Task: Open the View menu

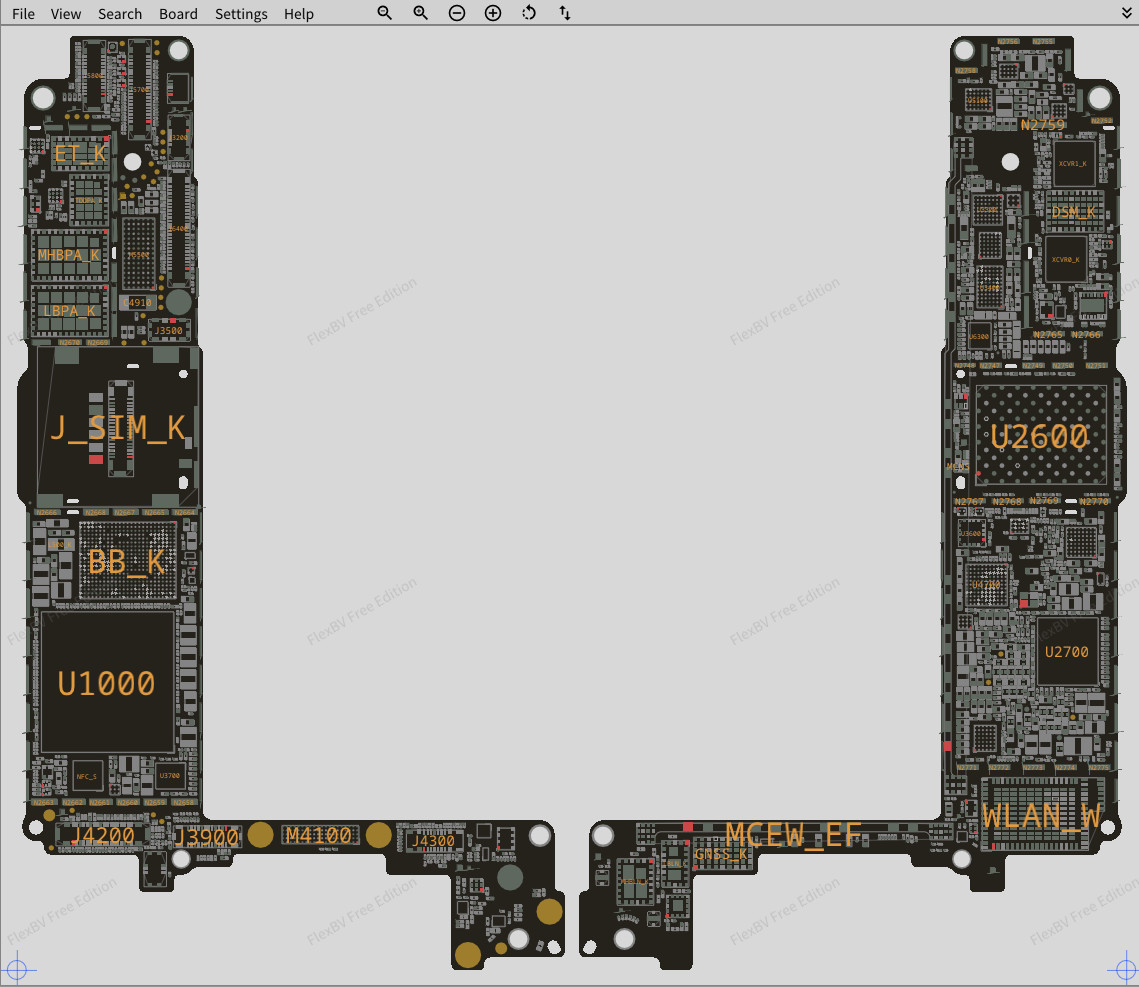Action: pos(66,14)
